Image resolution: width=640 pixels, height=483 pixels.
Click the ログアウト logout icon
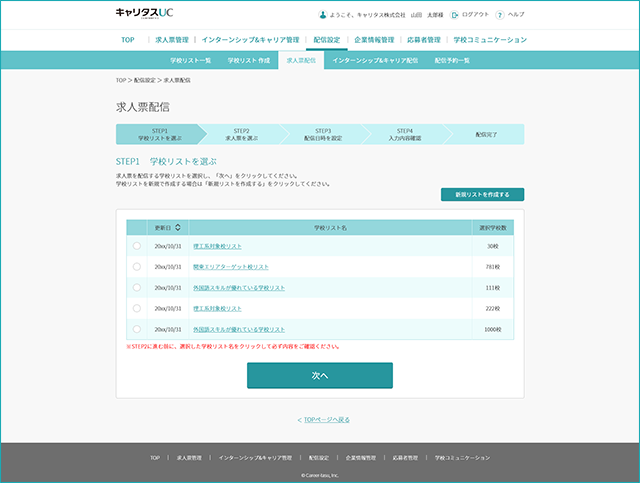[454, 15]
